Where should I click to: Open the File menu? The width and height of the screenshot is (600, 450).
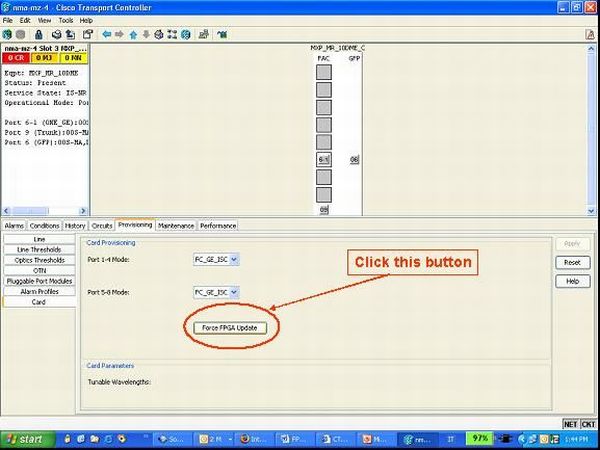pyautogui.click(x=8, y=20)
